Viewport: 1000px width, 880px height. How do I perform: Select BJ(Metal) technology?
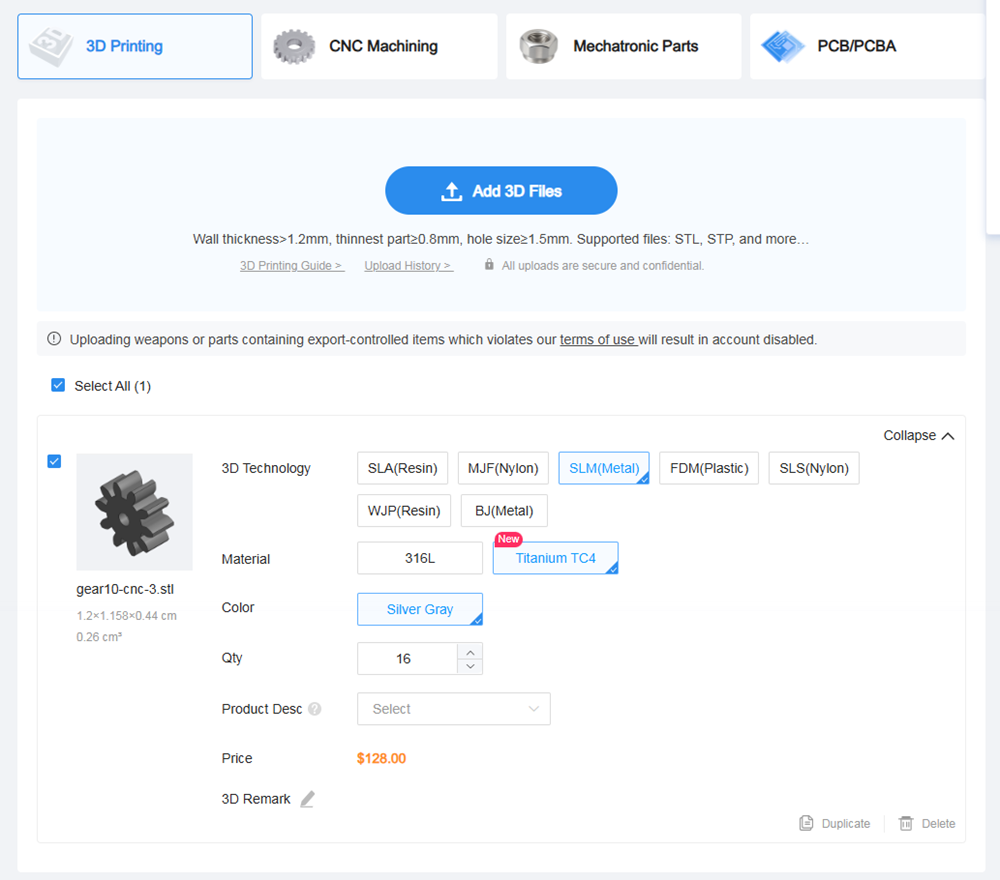(504, 511)
